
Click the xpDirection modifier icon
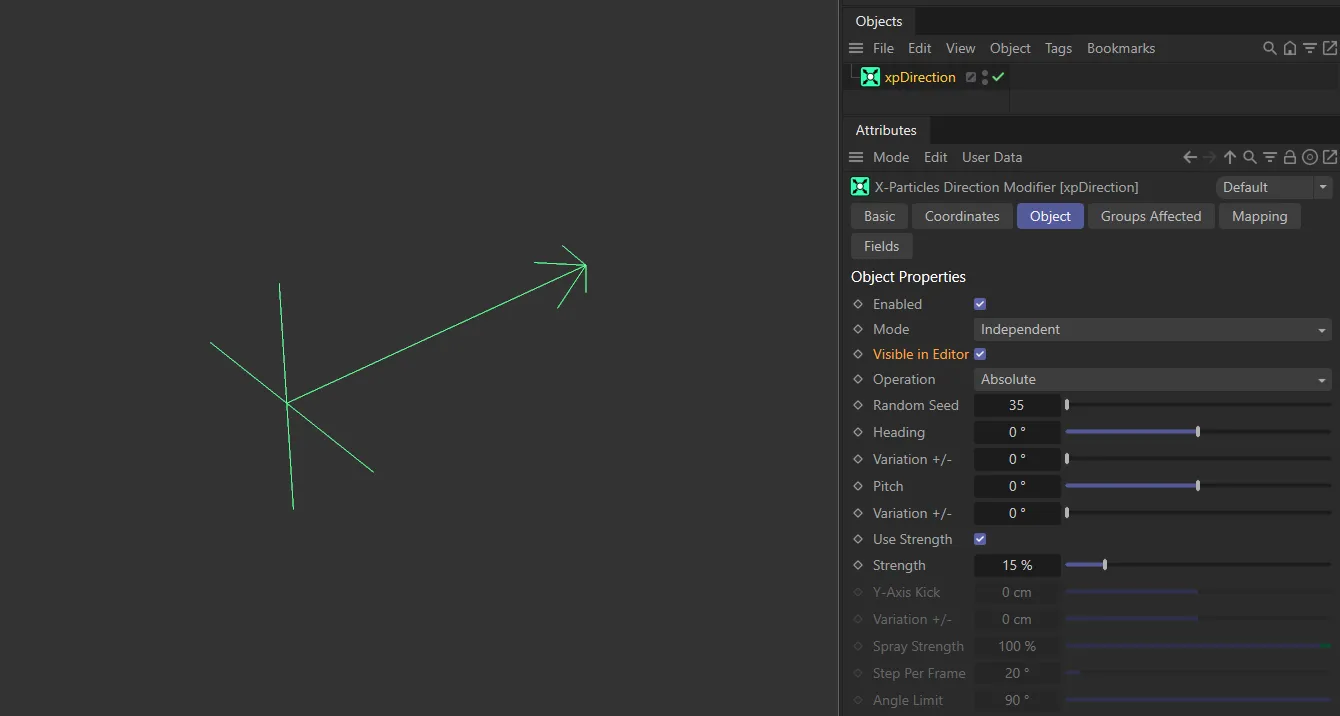click(x=870, y=77)
